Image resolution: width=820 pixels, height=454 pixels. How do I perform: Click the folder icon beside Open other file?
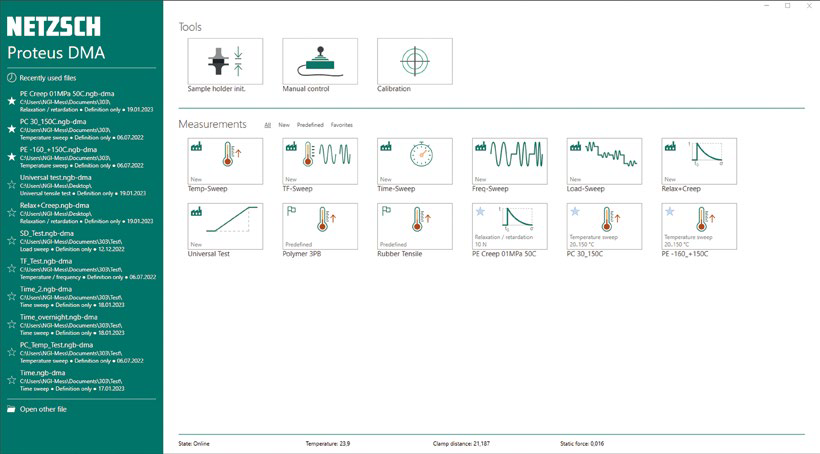tap(11, 409)
